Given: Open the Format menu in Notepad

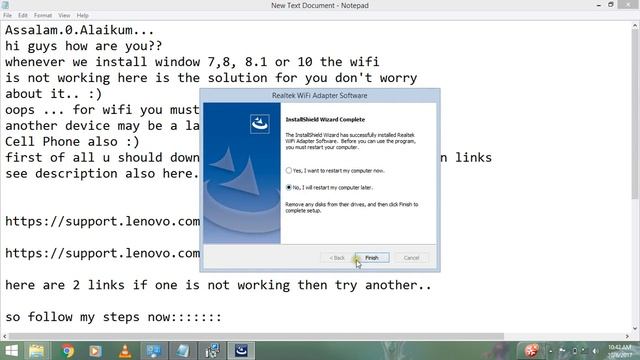Looking at the screenshot, I should (43, 16).
